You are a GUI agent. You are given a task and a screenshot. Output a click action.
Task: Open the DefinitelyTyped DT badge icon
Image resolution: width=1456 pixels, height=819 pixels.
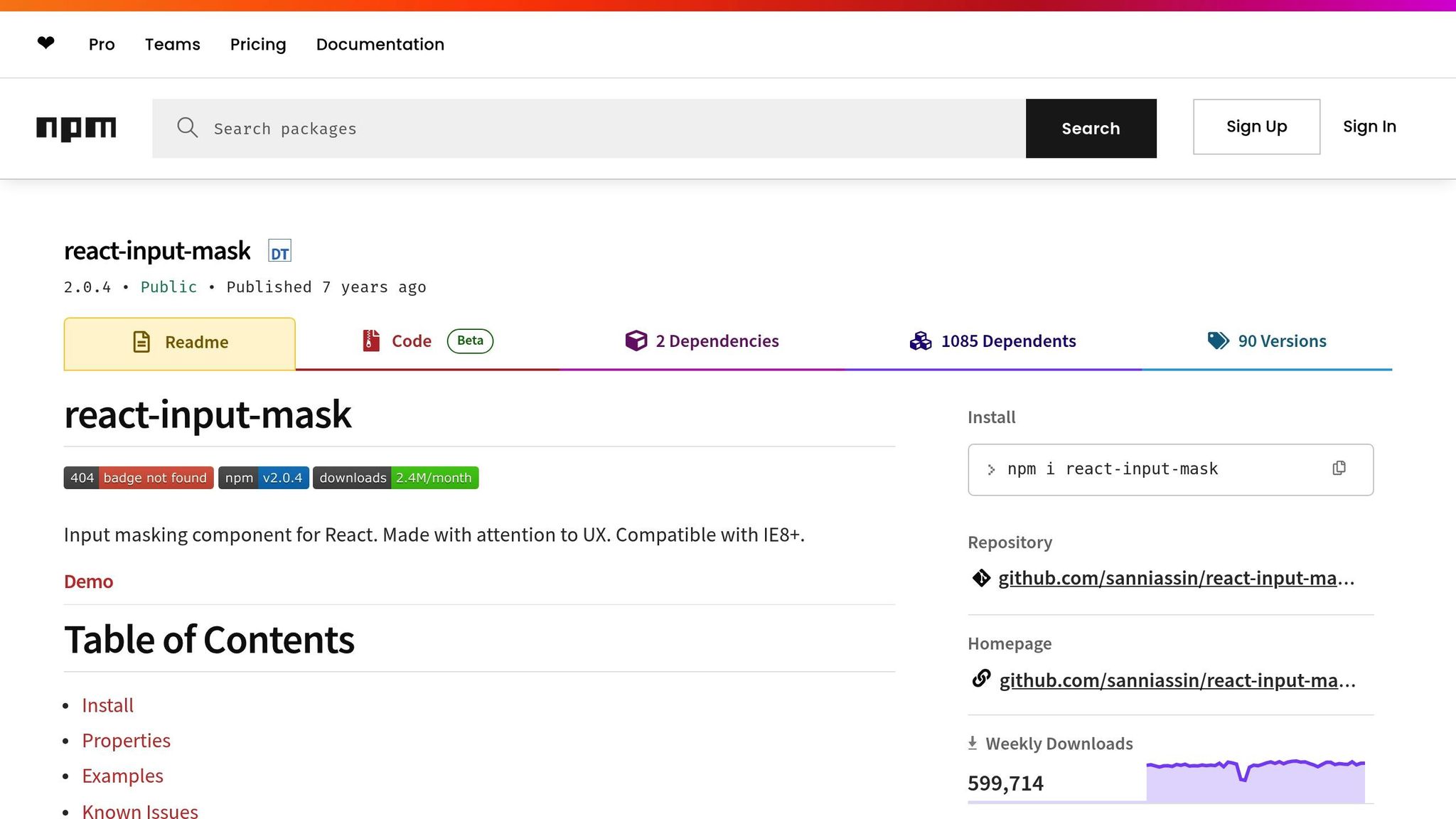(279, 251)
